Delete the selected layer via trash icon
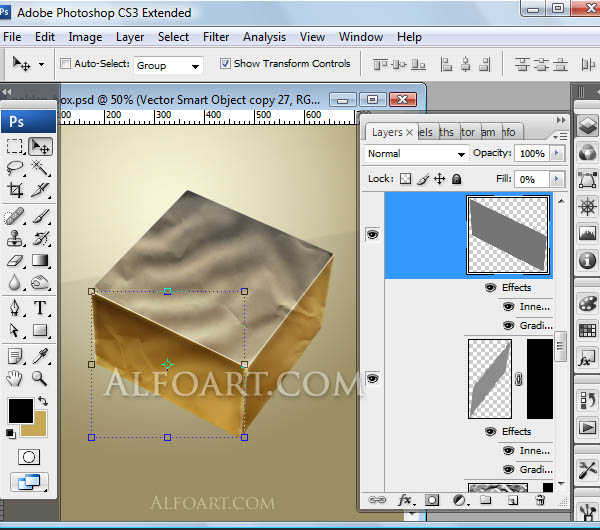600x530 pixels. point(540,500)
